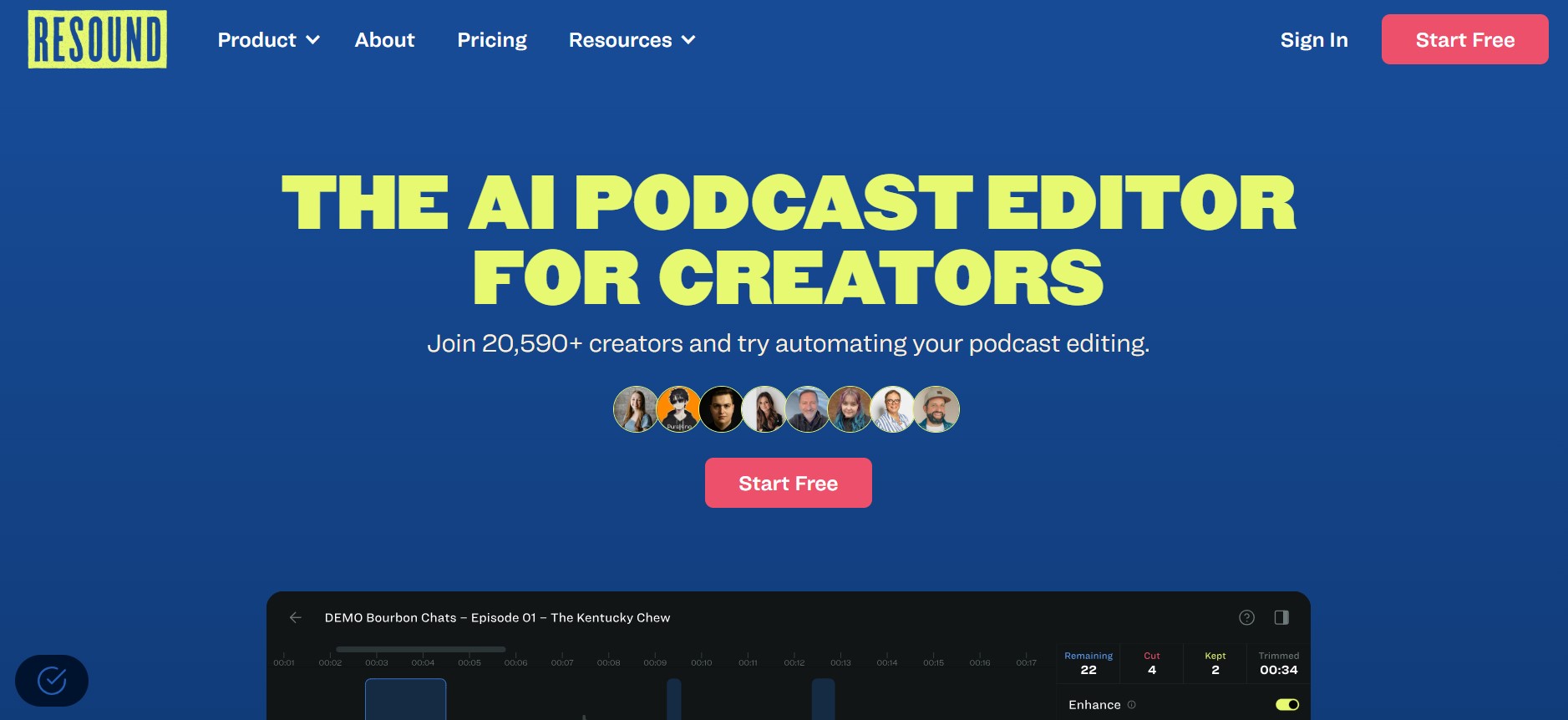Click the back arrow in the demo editor
1568x720 pixels.
coord(296,617)
